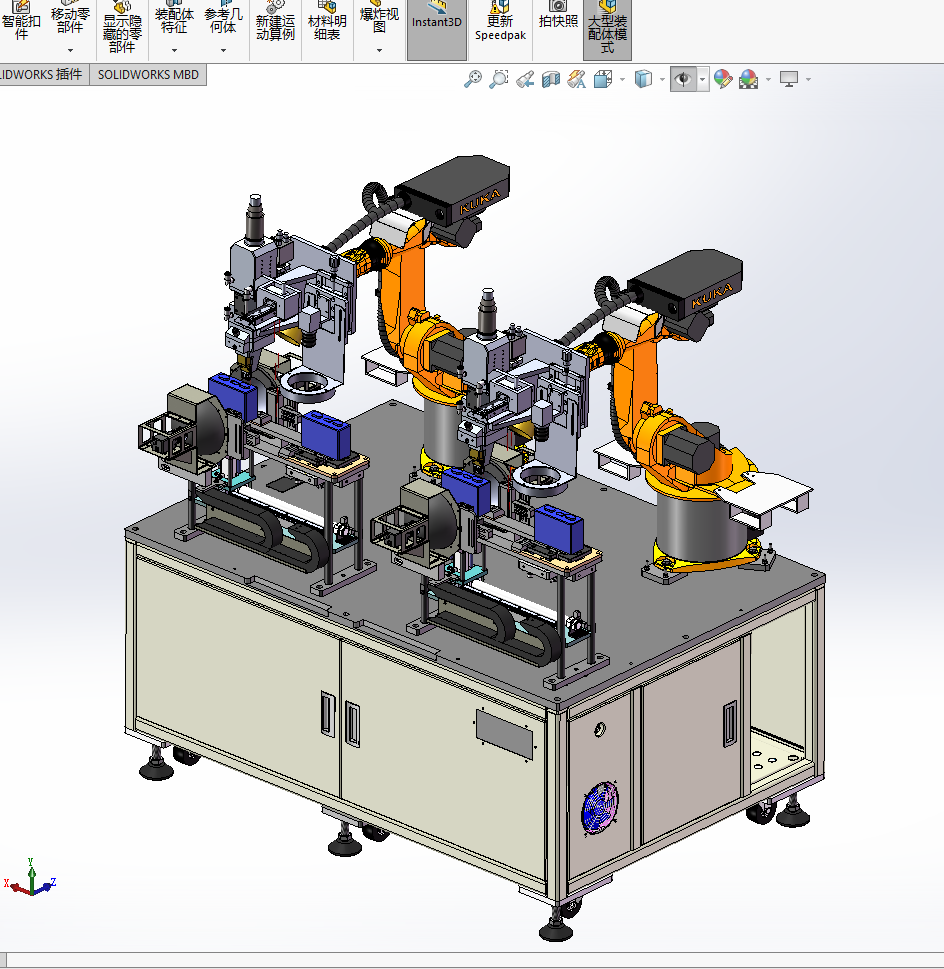Image resolution: width=944 pixels, height=969 pixels.
Task: Click the Previous View icon
Action: (525, 79)
